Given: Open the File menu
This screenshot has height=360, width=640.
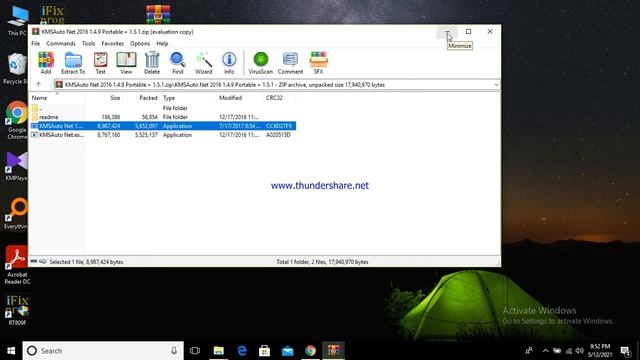Looking at the screenshot, I should click(x=36, y=43).
